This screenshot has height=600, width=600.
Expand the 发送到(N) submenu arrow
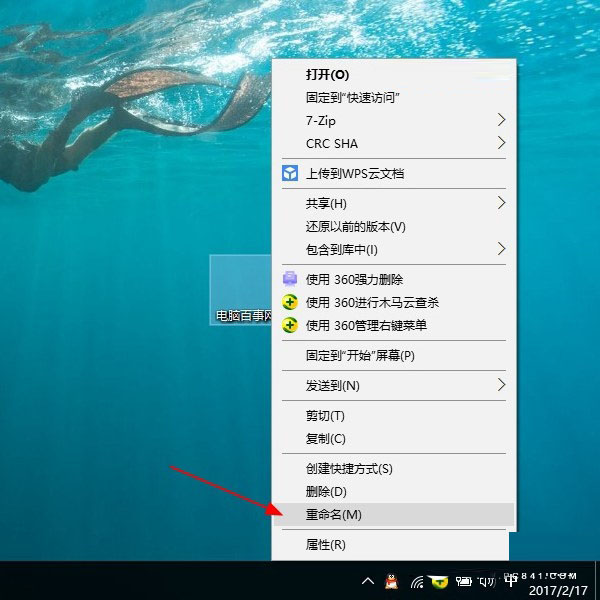501,385
